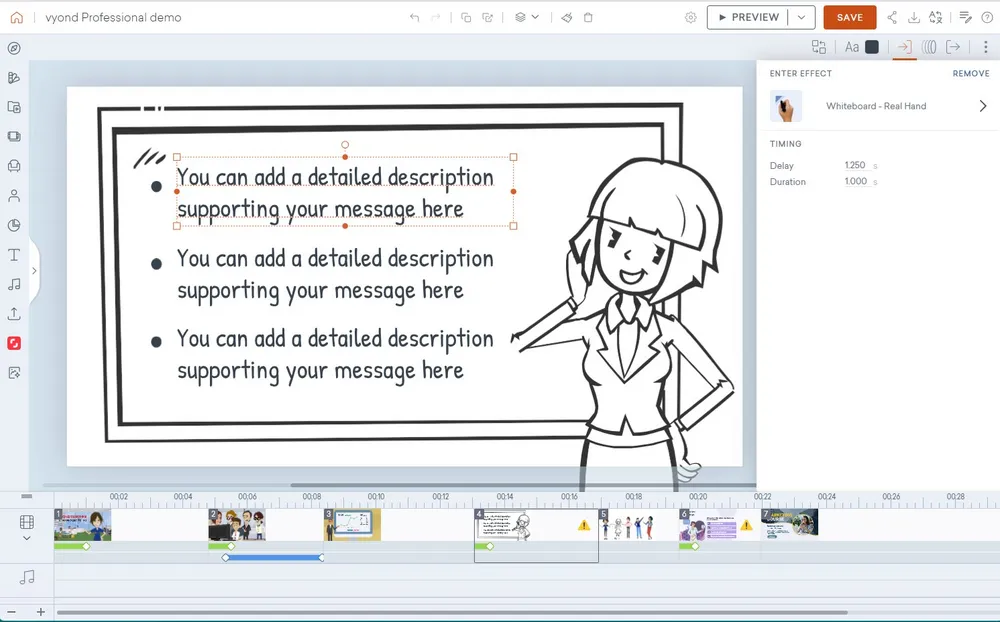Click the Delete trash icon in the toolbar

[588, 17]
